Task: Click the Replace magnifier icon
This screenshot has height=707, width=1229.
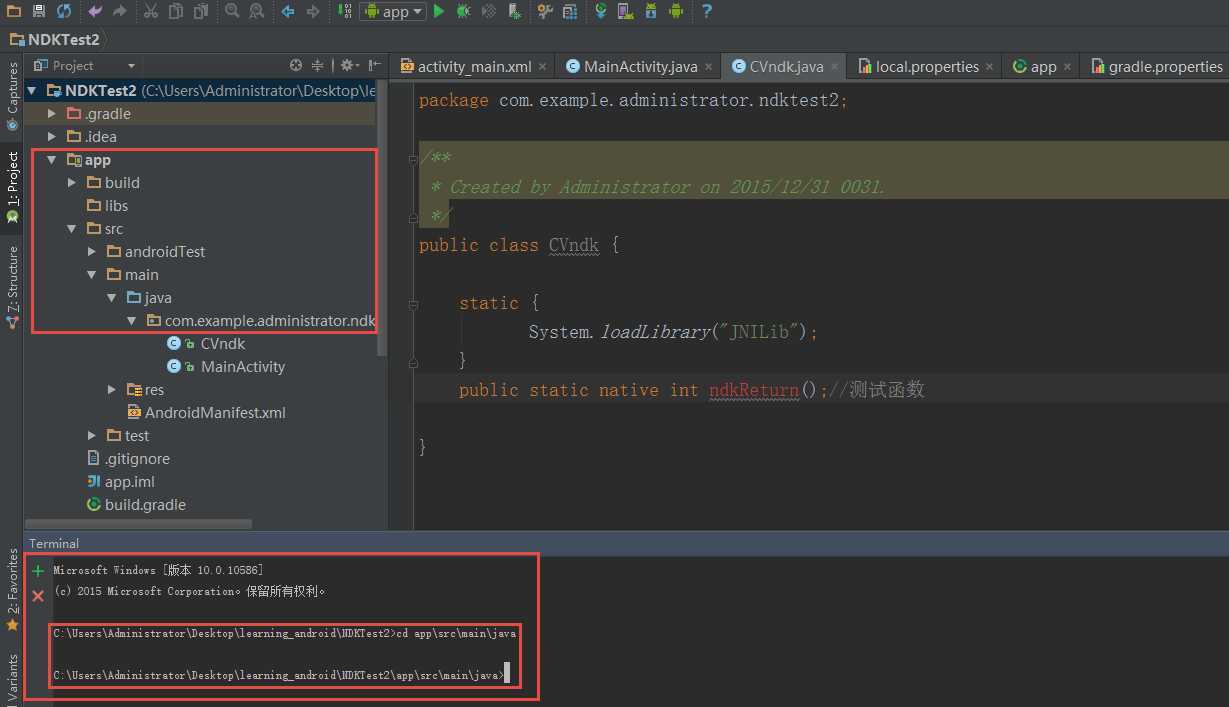Action: point(257,11)
